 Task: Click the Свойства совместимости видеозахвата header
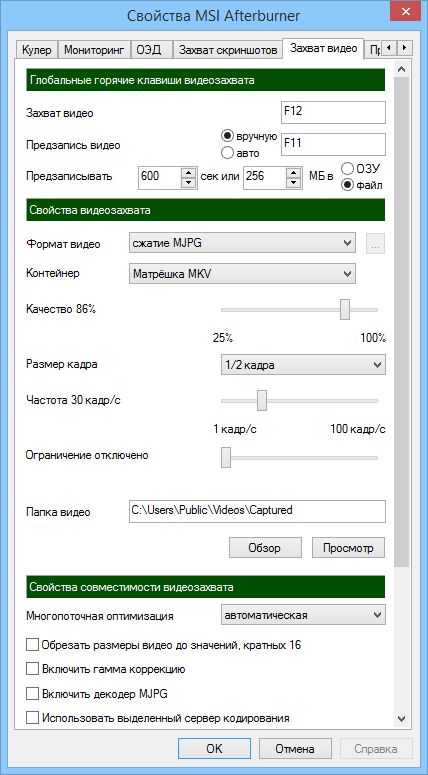(206, 587)
